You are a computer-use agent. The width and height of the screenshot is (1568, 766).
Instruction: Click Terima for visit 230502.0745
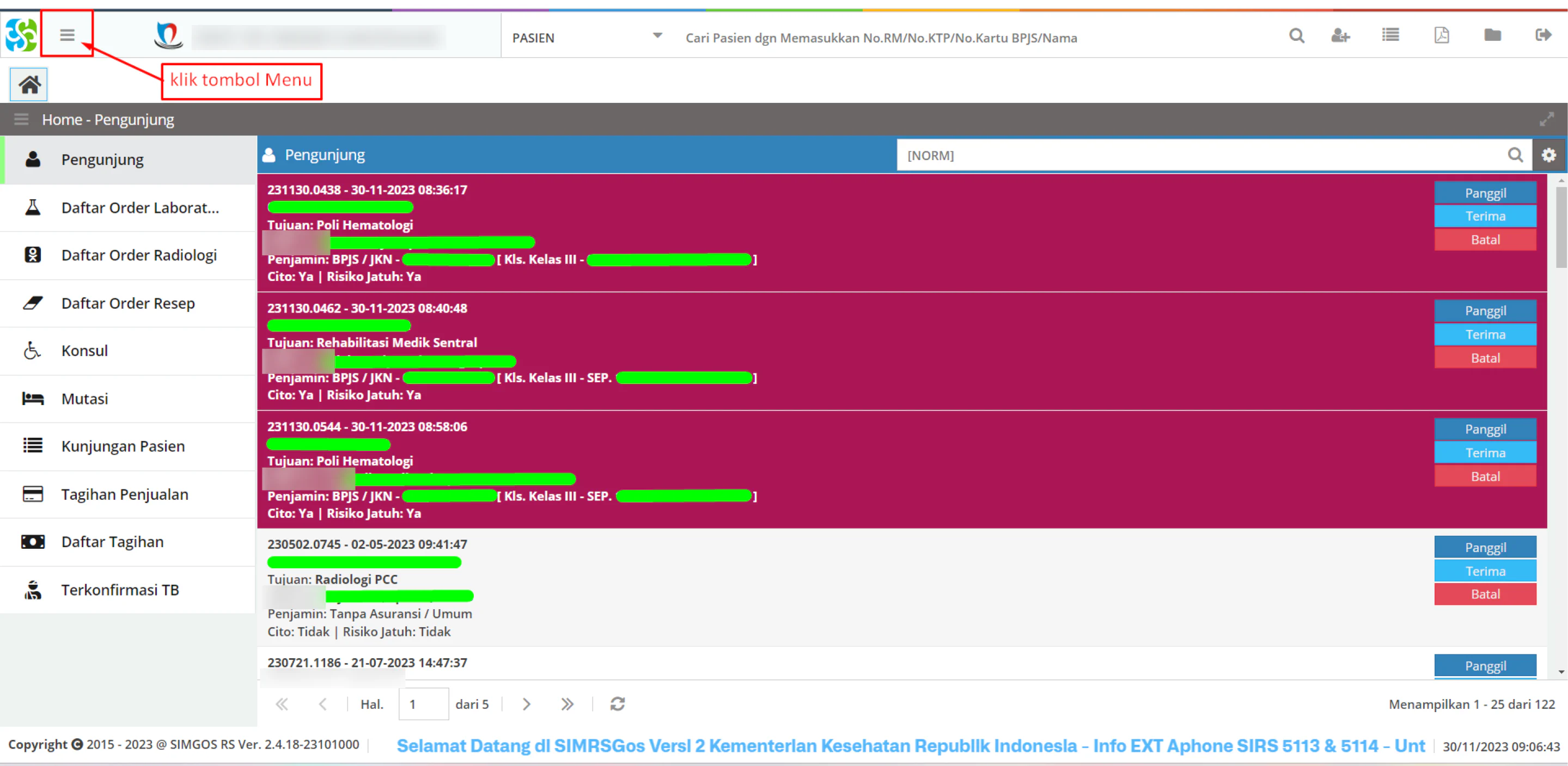click(1485, 571)
